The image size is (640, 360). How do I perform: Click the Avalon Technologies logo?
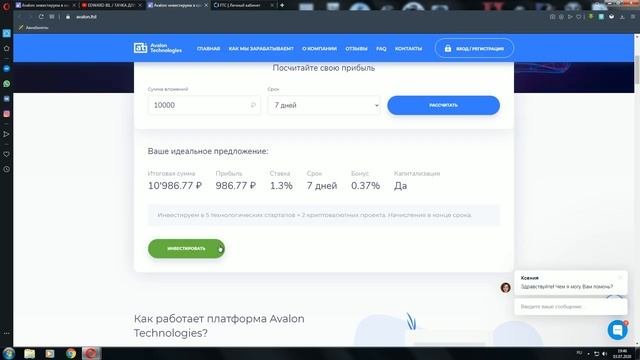click(x=158, y=48)
